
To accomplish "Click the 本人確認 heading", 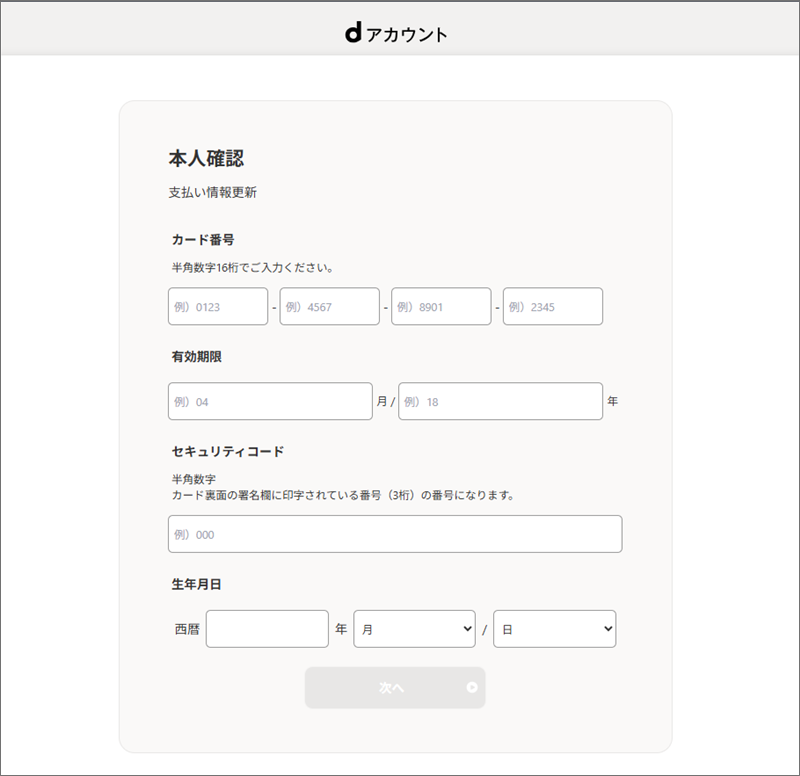I will (206, 158).
